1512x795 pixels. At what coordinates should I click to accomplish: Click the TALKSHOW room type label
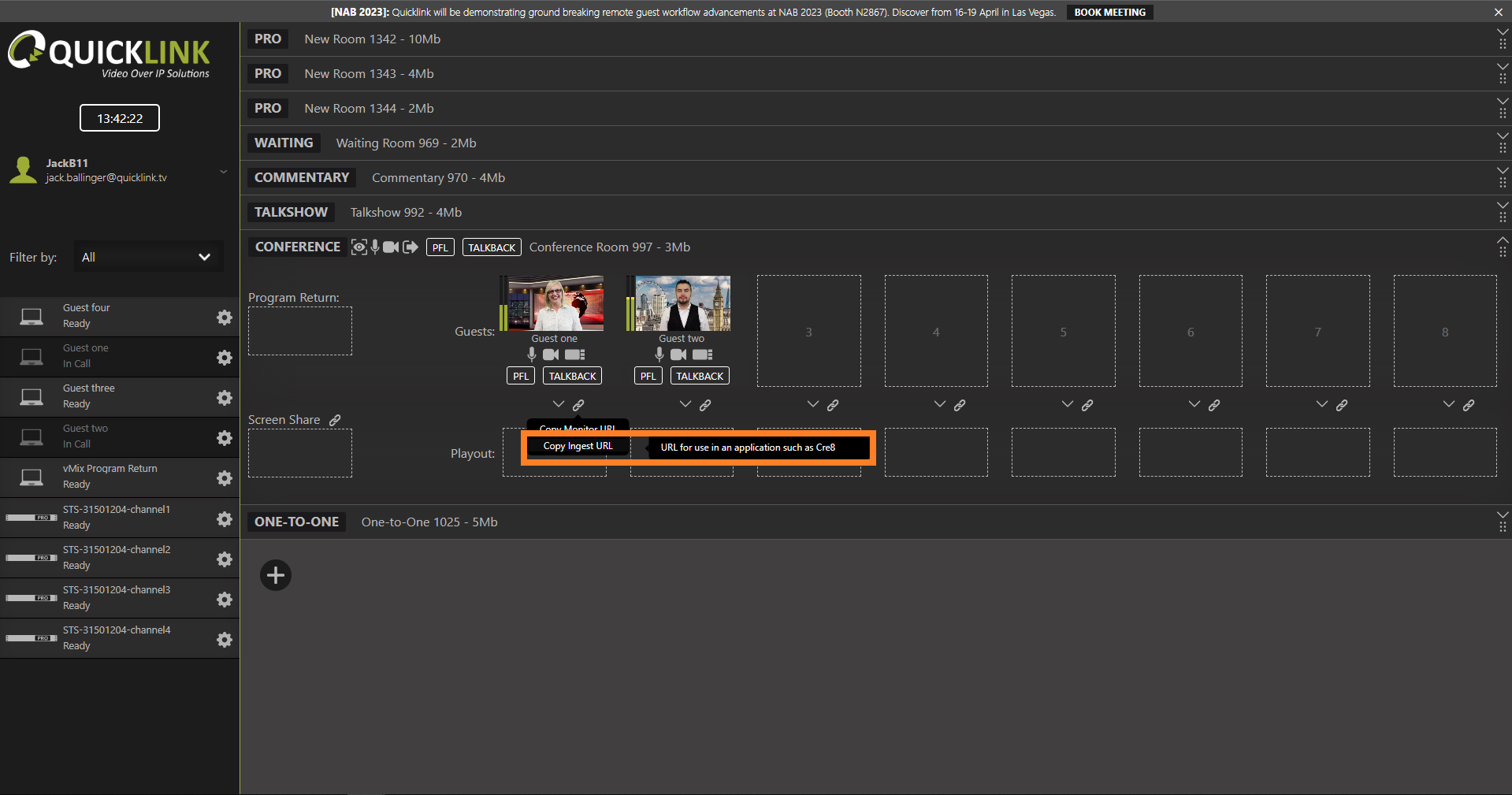tap(291, 212)
